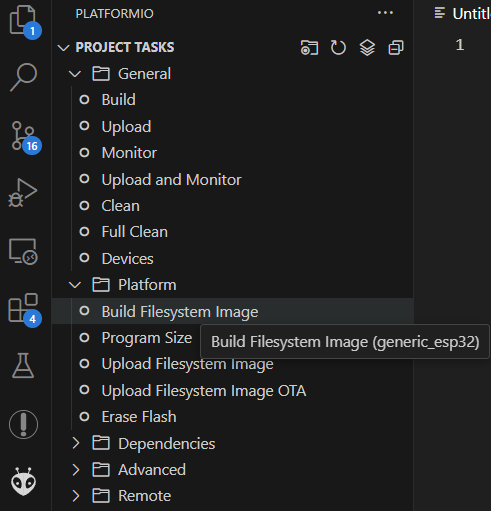Screen dimensions: 491x511
Task: Open Source Control with 16 changes
Action: click(24, 137)
